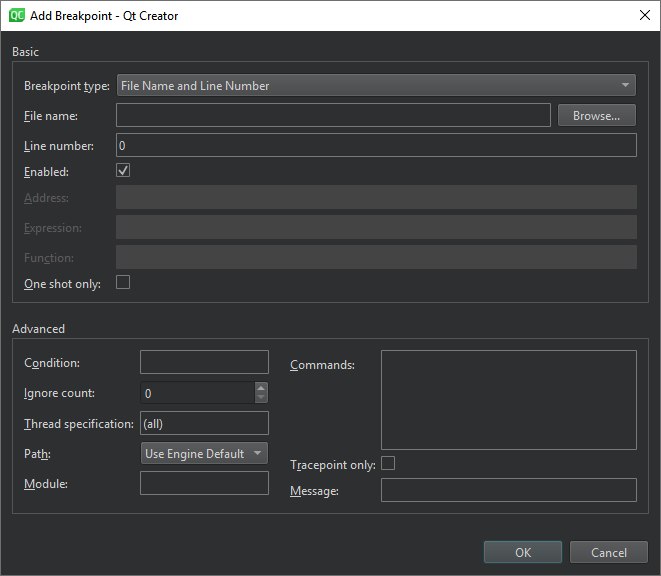
Task: Click the Qt Creator logo icon
Action: click(17, 15)
